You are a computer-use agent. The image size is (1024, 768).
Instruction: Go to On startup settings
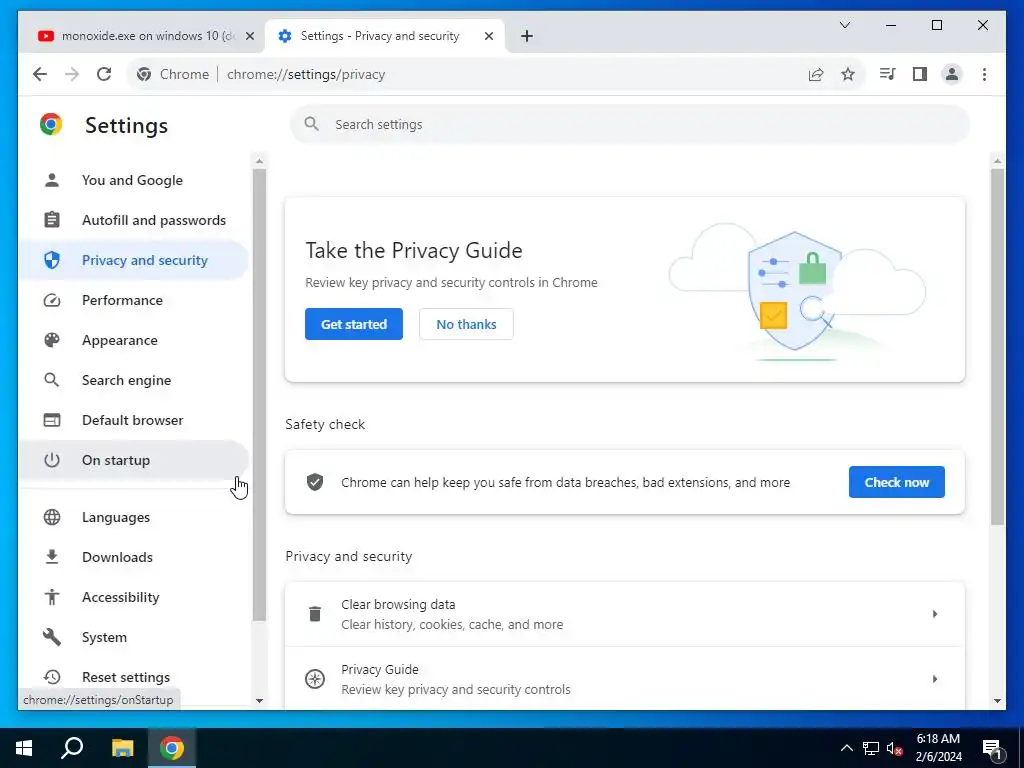tap(133, 460)
